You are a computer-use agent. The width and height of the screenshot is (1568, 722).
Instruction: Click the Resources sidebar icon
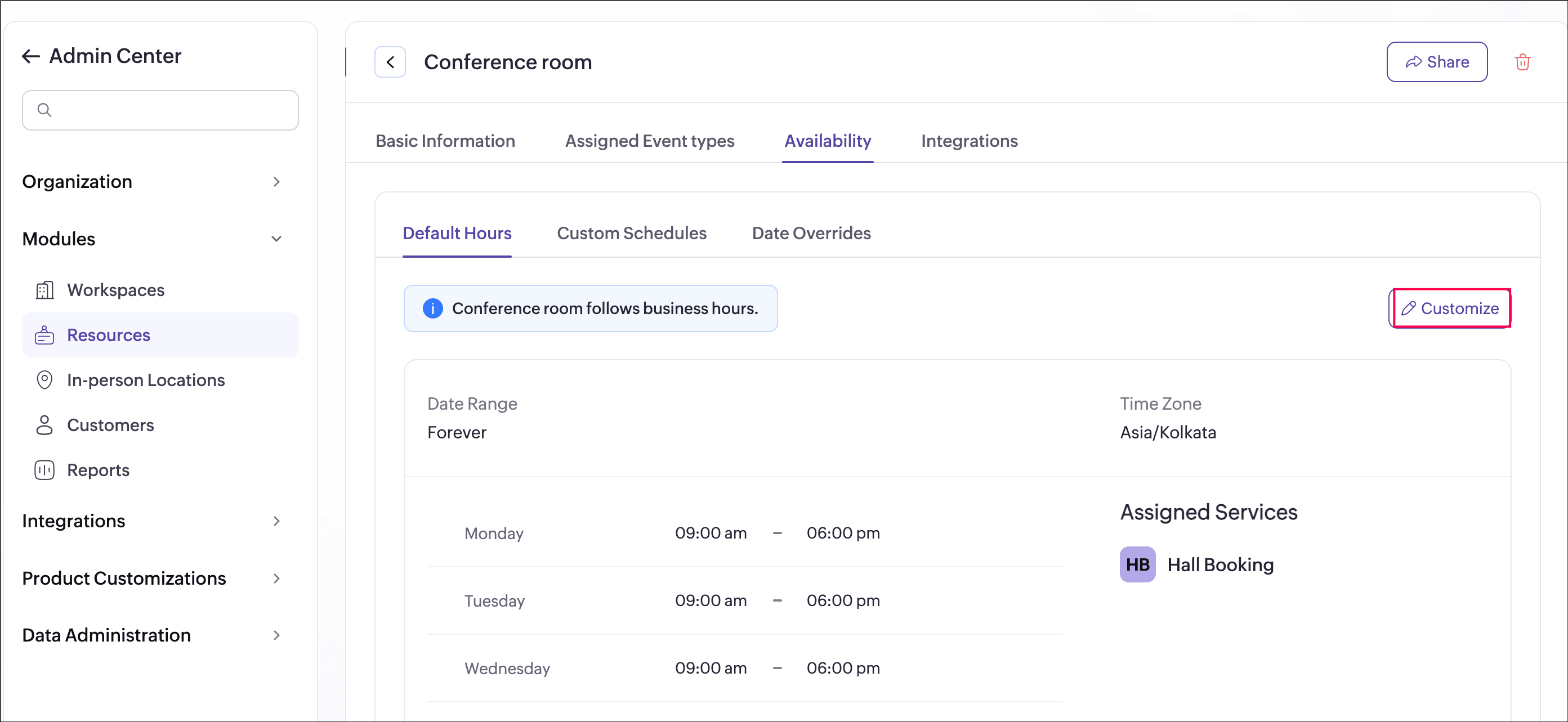point(44,335)
